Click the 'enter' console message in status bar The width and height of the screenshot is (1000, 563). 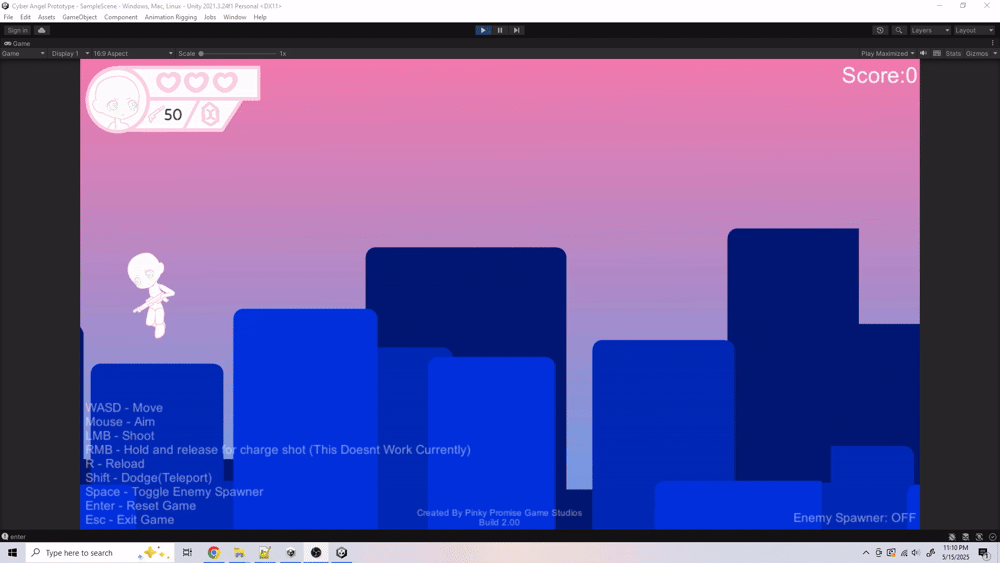(18, 537)
